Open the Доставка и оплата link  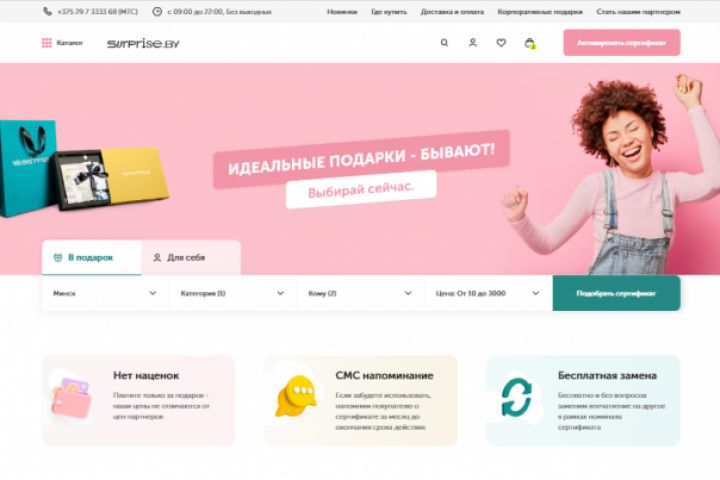pyautogui.click(x=452, y=11)
